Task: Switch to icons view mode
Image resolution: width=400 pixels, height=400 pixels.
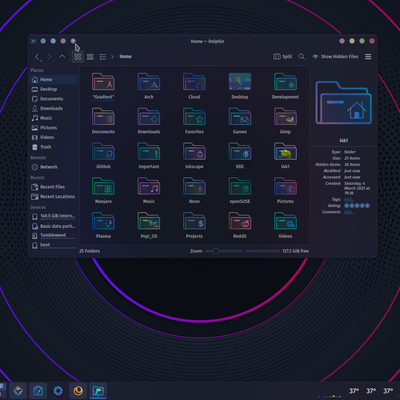Action: (78, 57)
